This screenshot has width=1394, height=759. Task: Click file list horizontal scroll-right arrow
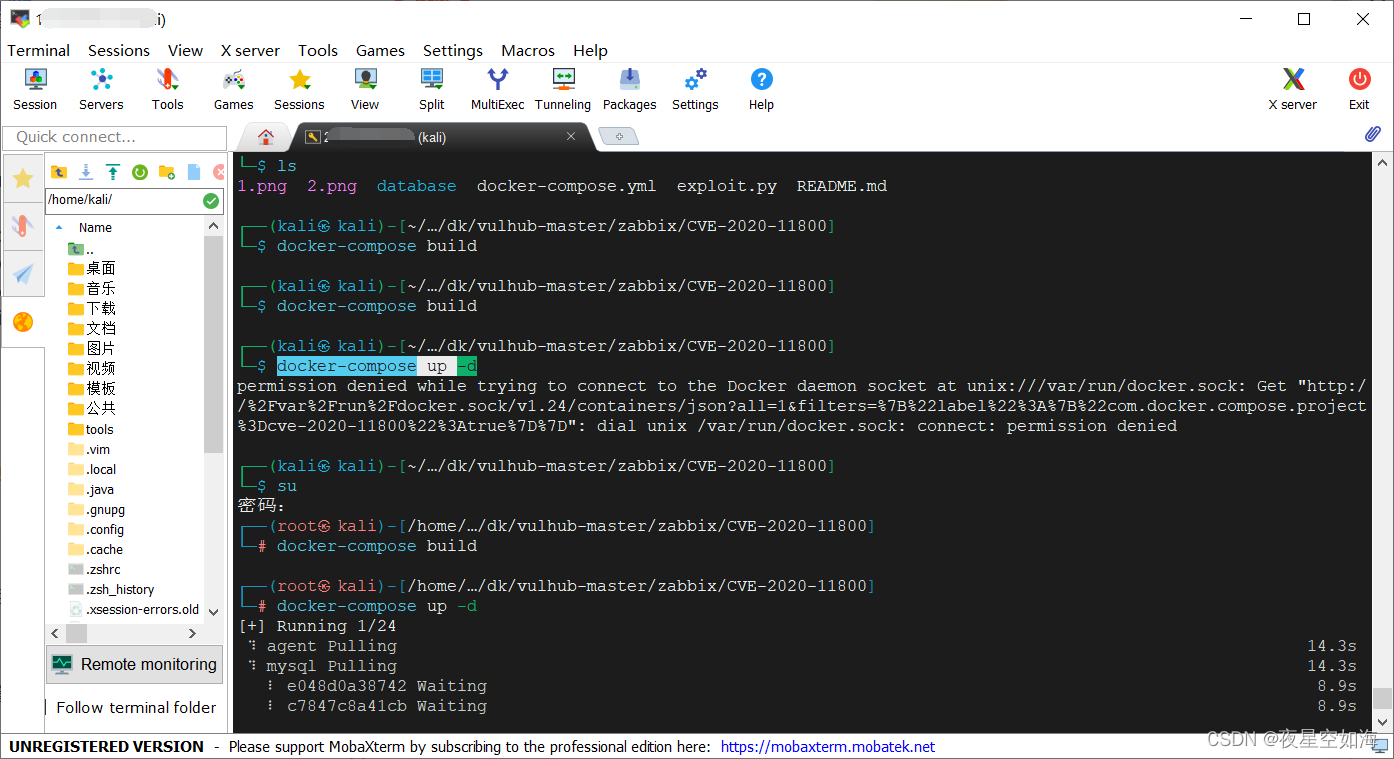[193, 633]
